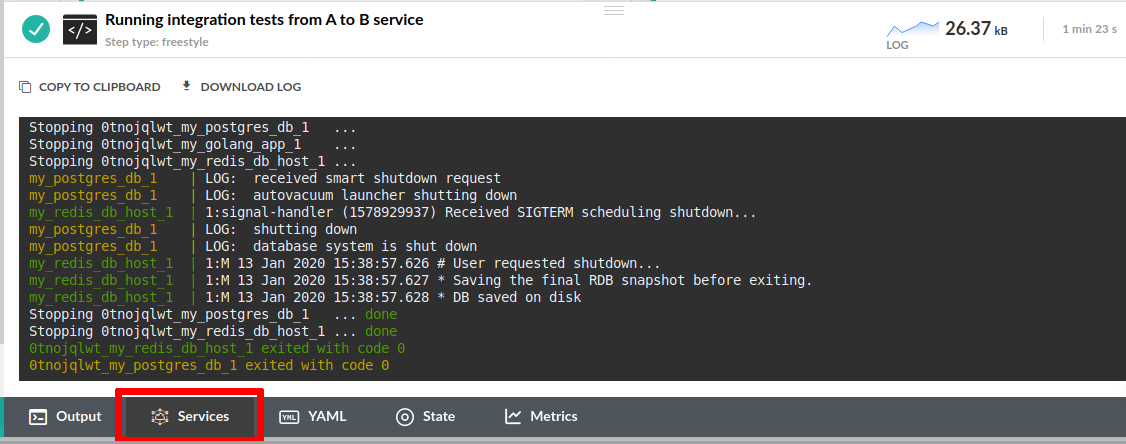This screenshot has height=444, width=1126.
Task: Show the YAML tab
Action: pyautogui.click(x=327, y=417)
